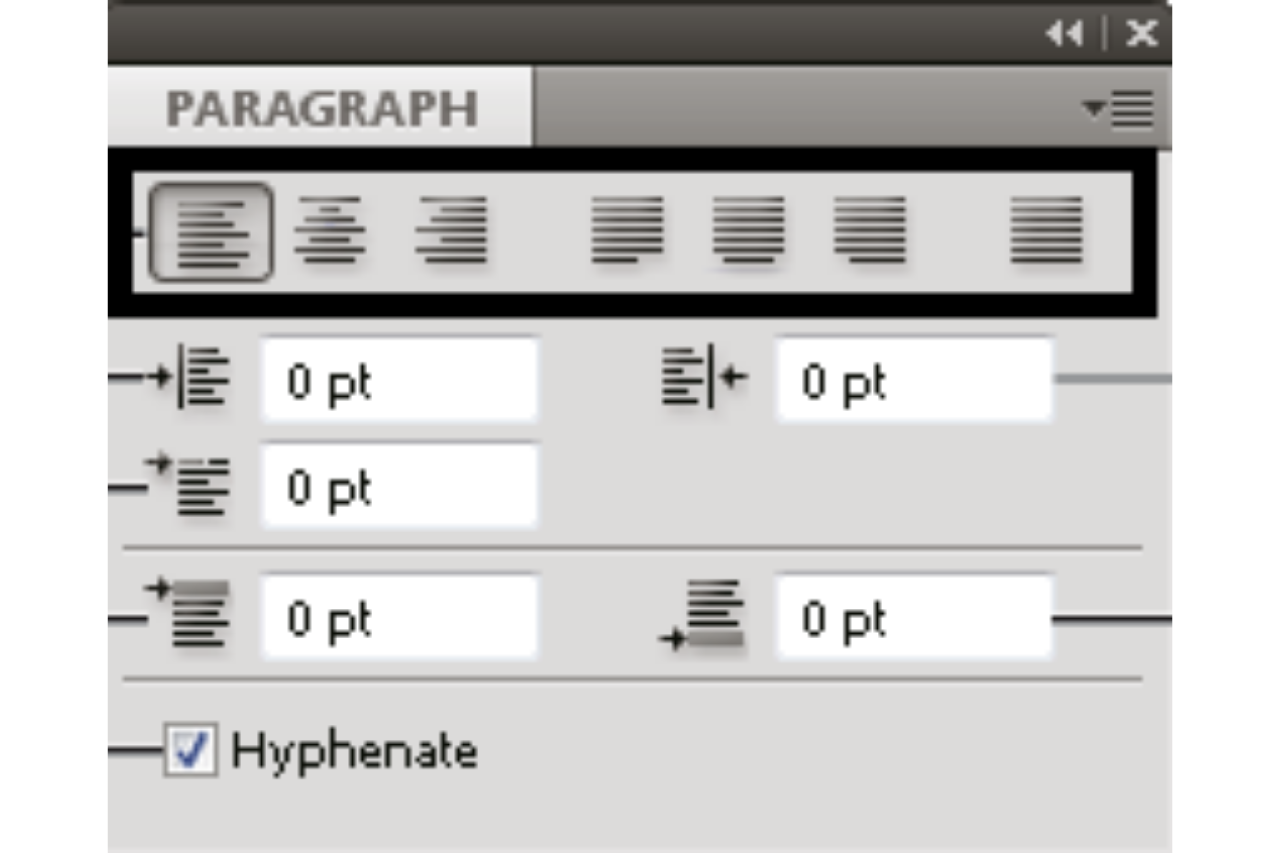Close the Paragraph panel

pyautogui.click(x=1141, y=34)
